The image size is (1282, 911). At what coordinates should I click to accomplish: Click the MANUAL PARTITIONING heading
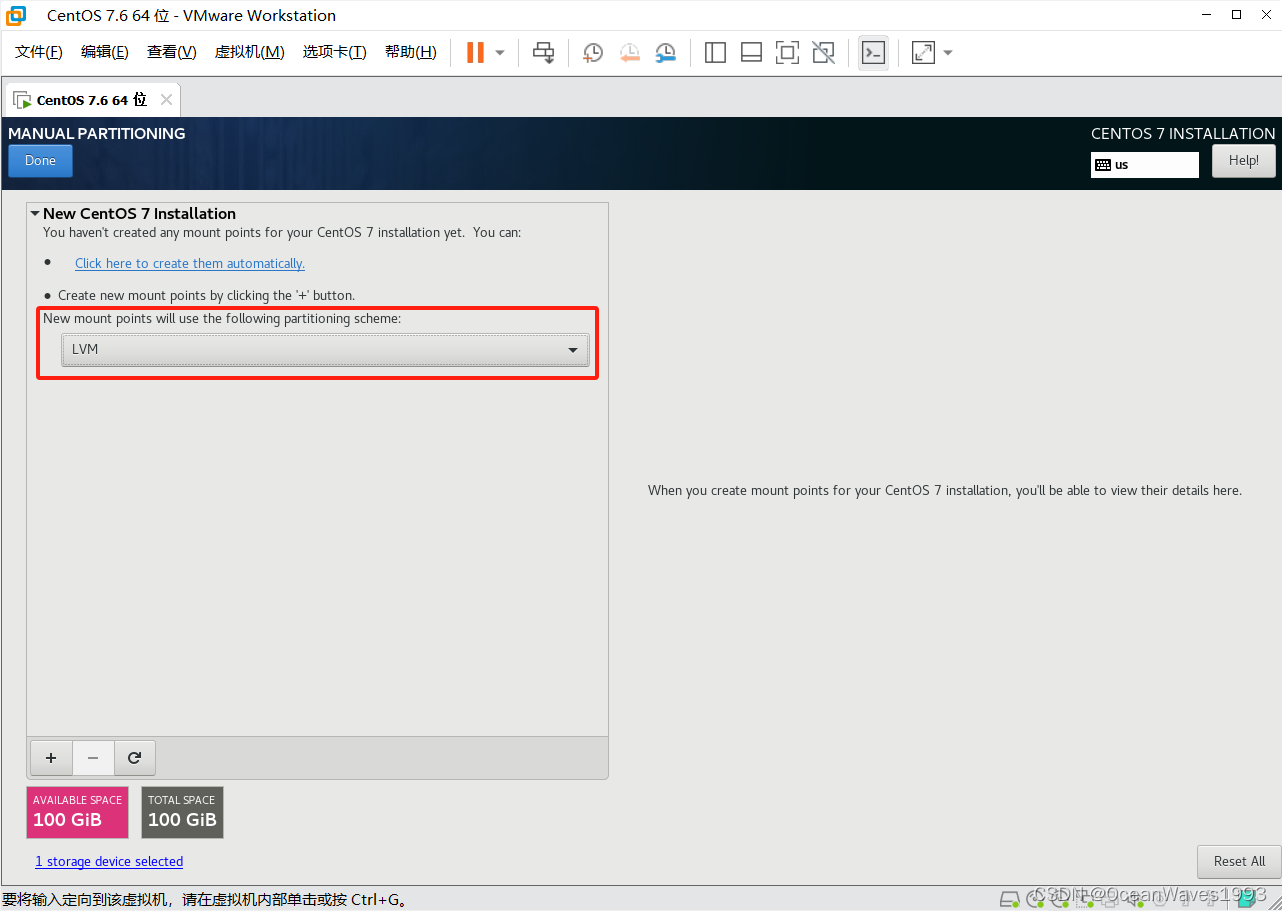pos(97,133)
